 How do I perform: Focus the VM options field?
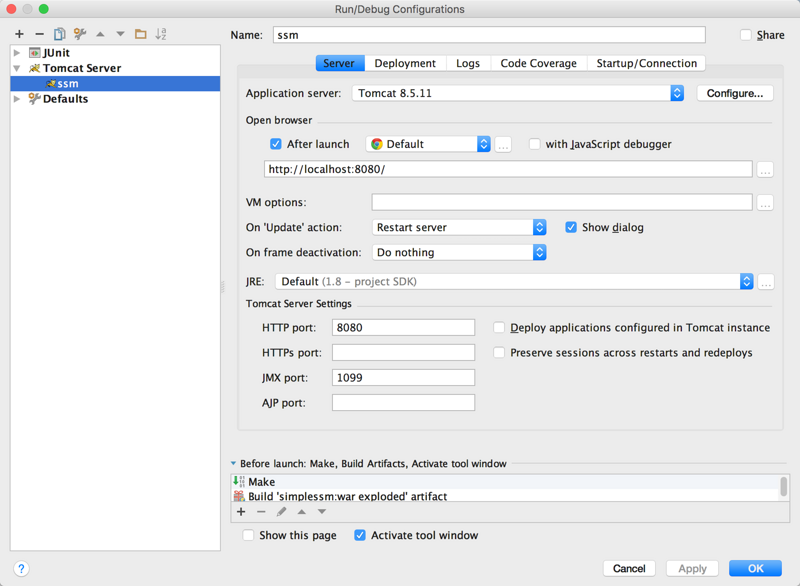562,202
